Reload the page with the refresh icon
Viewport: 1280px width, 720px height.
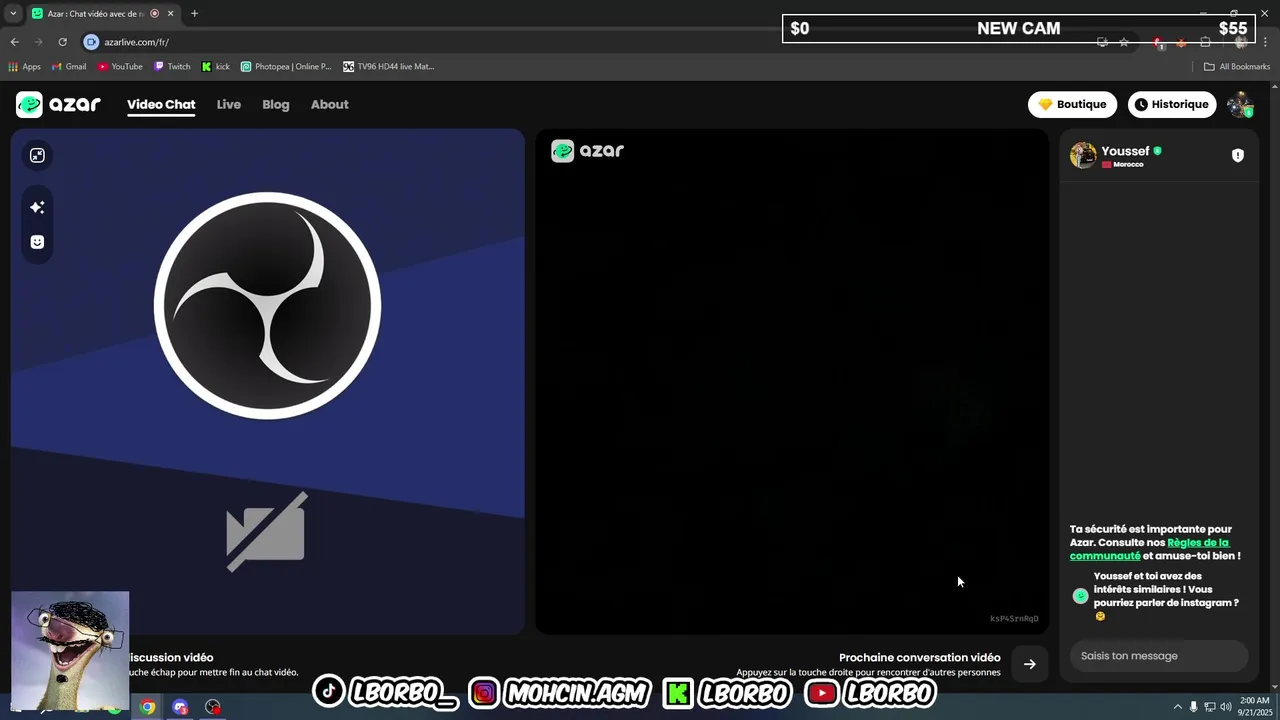click(62, 42)
